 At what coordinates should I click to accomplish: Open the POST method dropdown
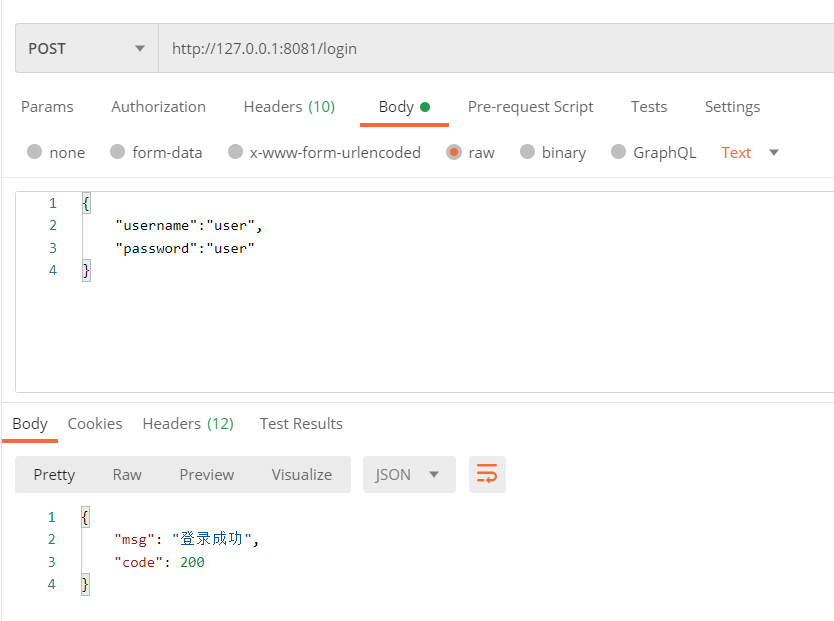pyautogui.click(x=87, y=48)
